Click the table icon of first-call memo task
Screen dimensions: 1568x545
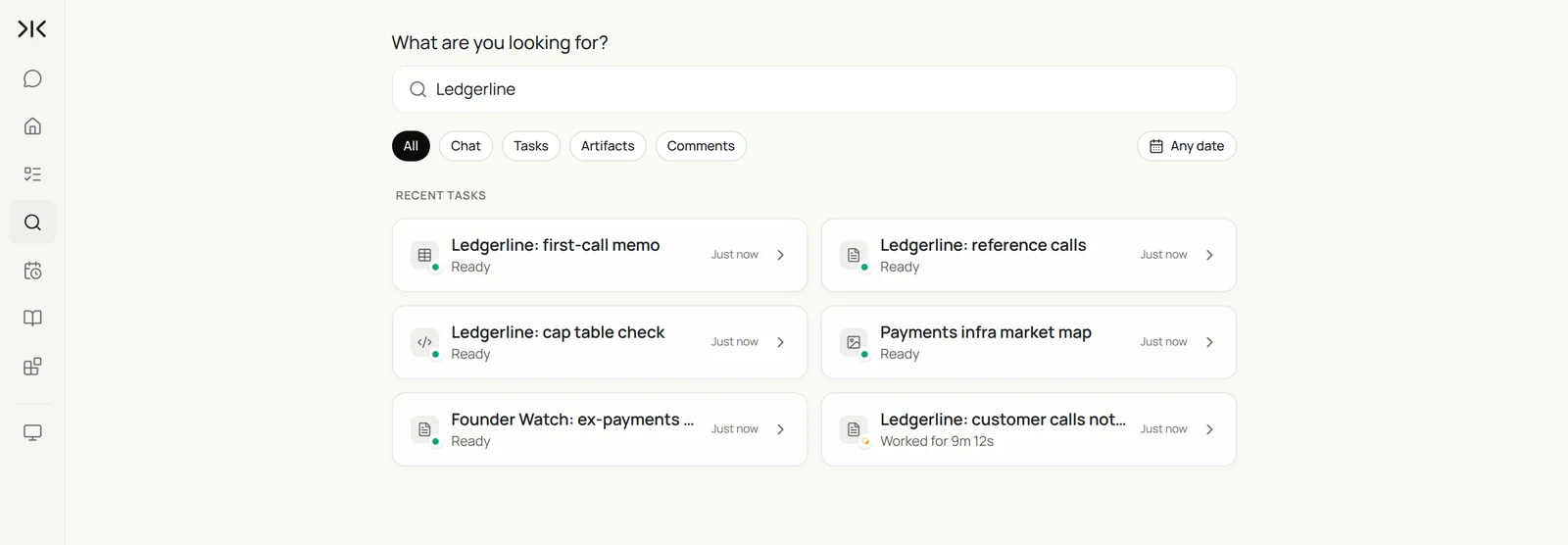424,255
